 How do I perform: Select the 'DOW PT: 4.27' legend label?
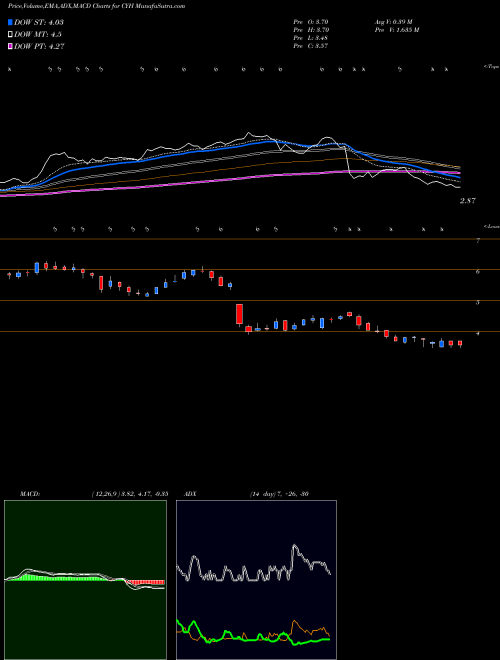click(x=39, y=47)
